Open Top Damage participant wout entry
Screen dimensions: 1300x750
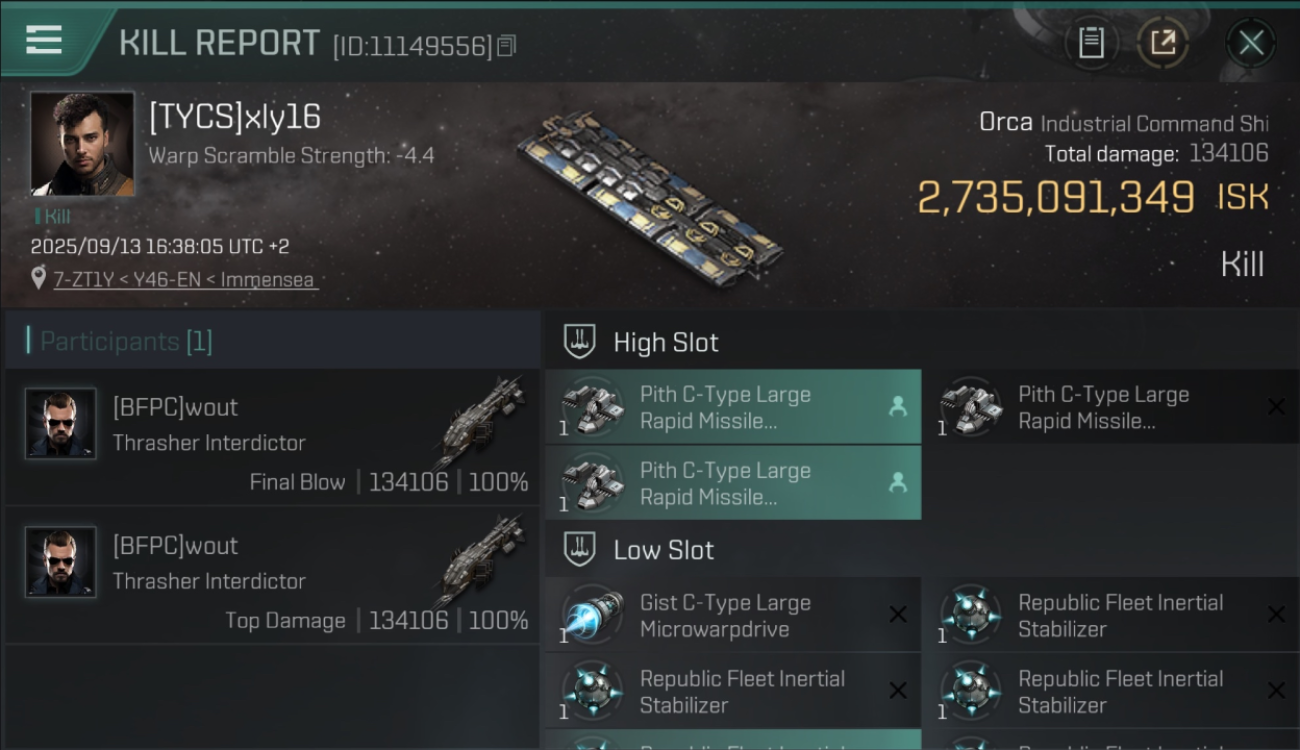tap(272, 577)
